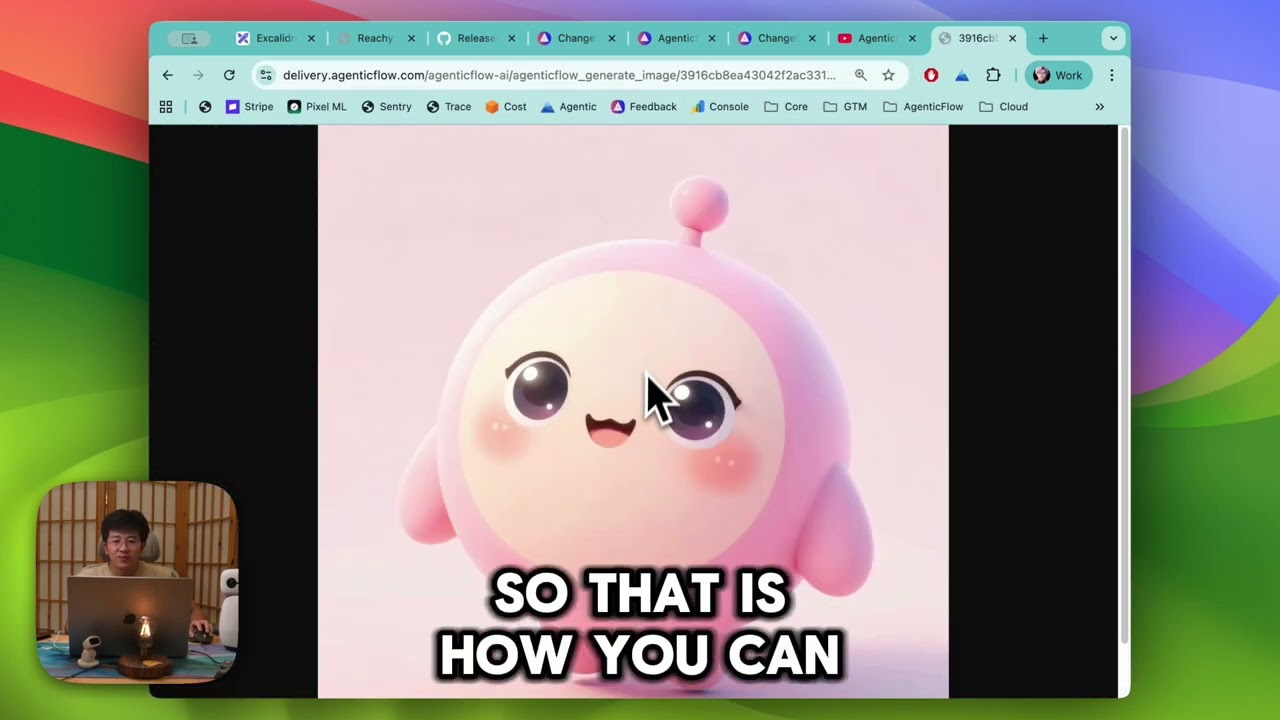Open the Stripe bookmark
Screen dimensions: 1280x720
coord(249,106)
